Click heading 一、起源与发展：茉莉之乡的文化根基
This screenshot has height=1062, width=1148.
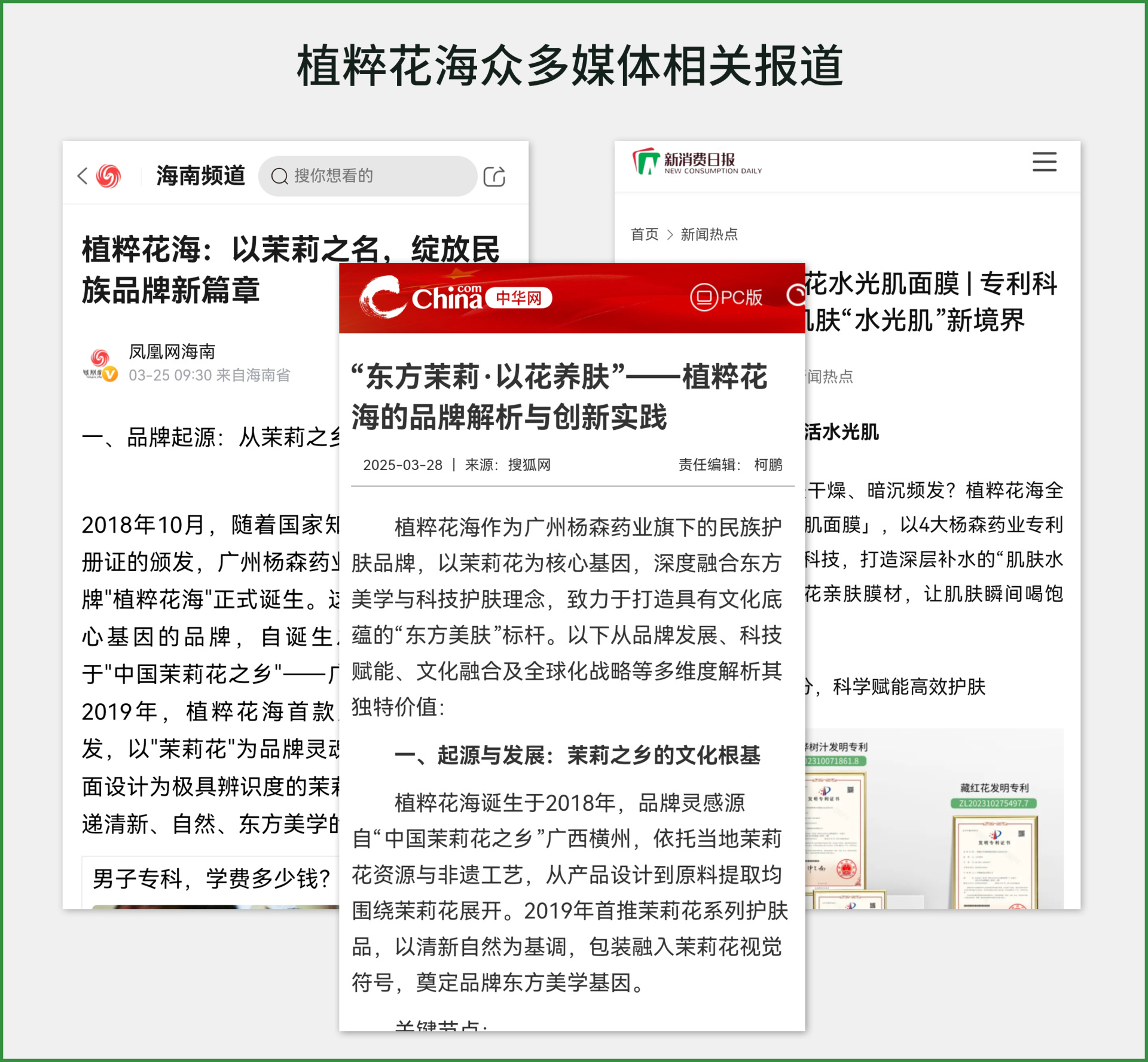pyautogui.click(x=578, y=755)
